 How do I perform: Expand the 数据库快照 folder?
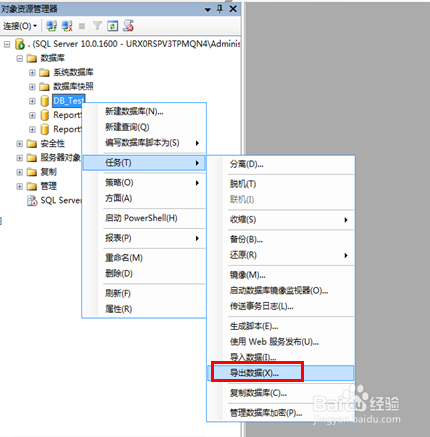(32, 87)
